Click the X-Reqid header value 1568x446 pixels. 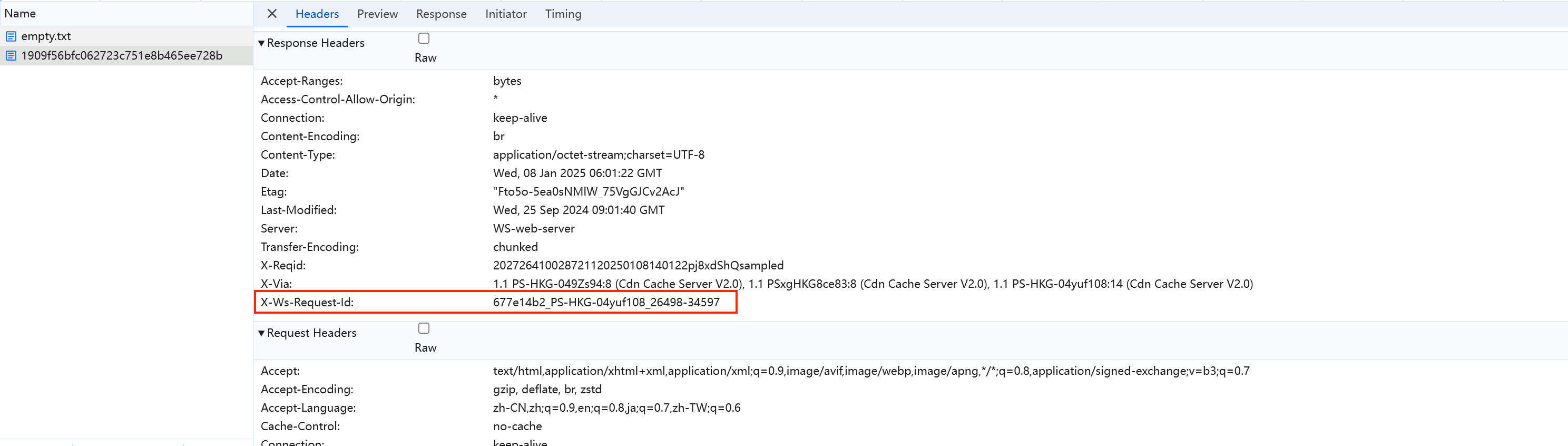tap(638, 266)
